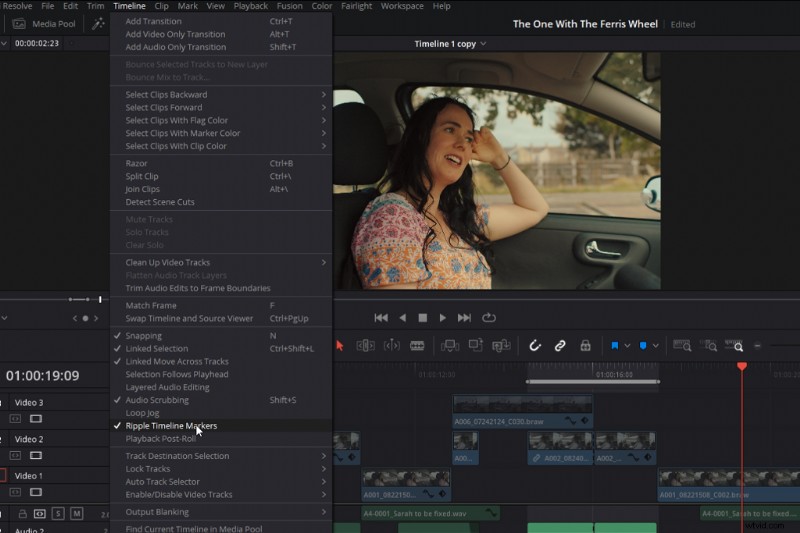This screenshot has height=533, width=800.
Task: Open the Timeline 1 copy dropdown
Action: click(x=450, y=44)
